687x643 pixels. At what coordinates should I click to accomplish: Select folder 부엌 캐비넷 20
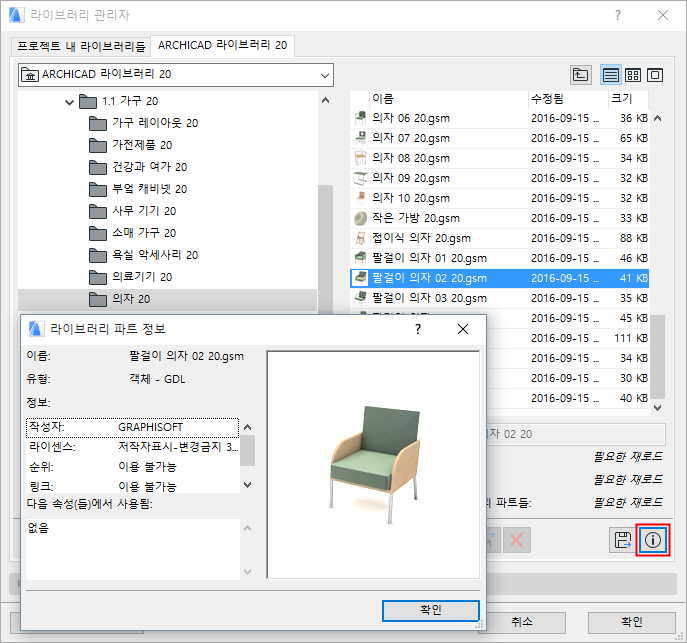pyautogui.click(x=138, y=189)
